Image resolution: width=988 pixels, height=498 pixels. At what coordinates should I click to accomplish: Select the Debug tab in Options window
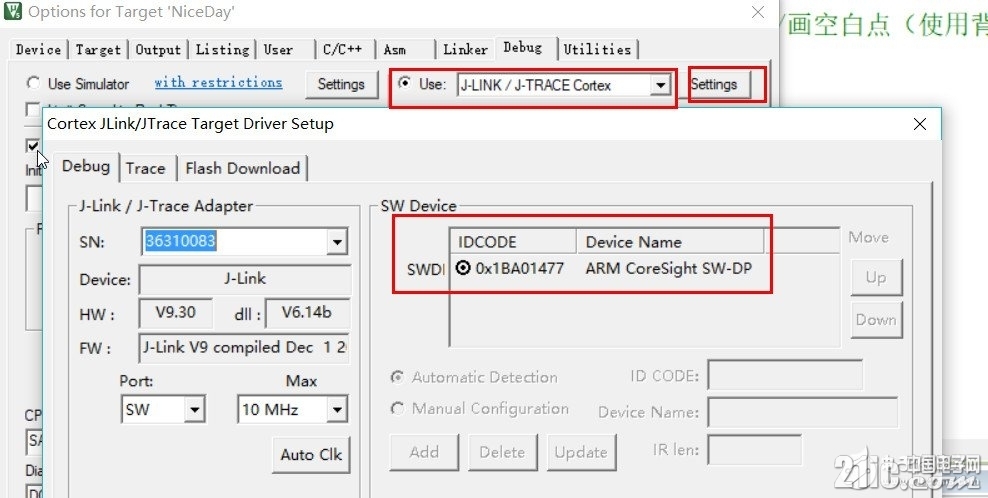(523, 47)
